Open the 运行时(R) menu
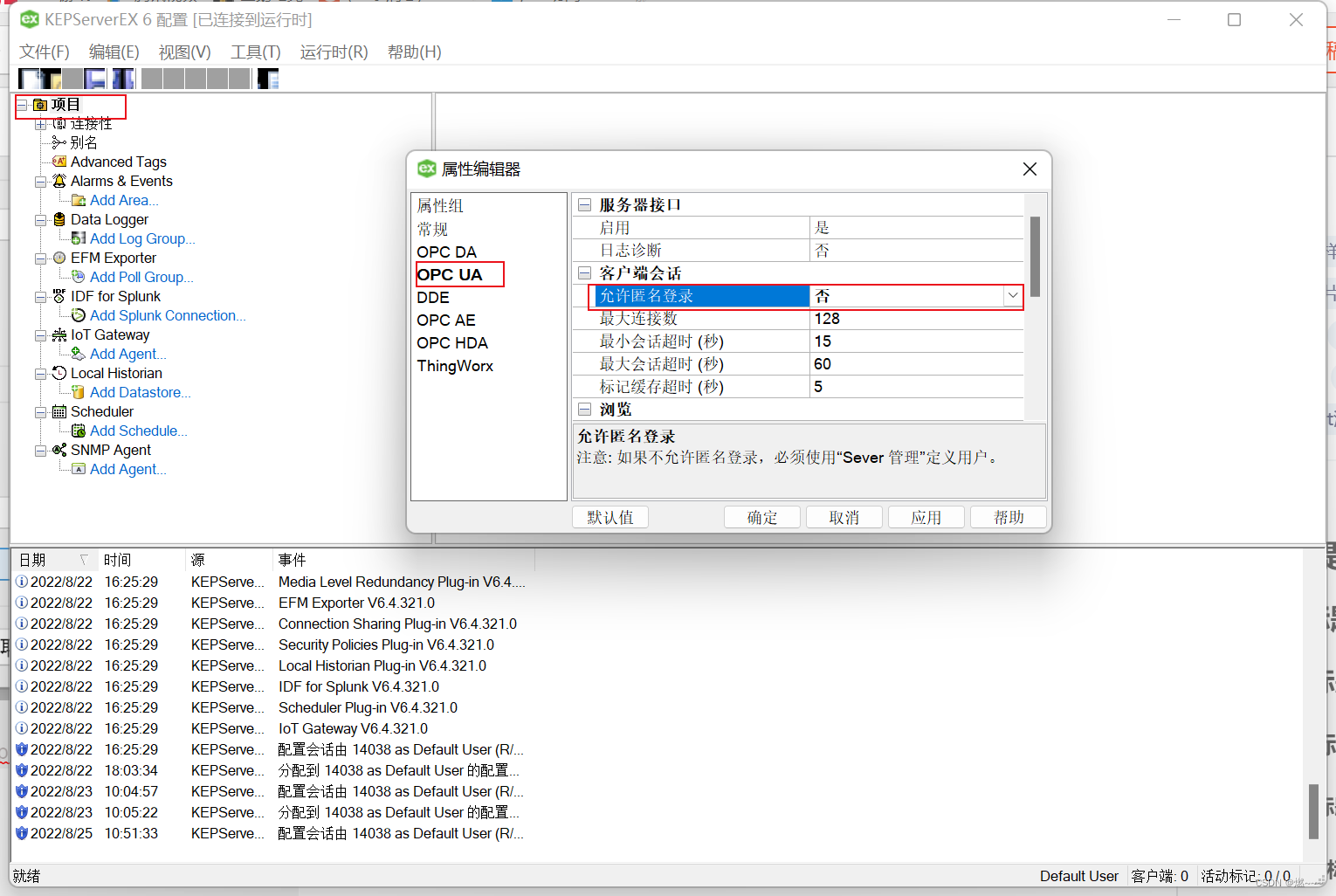The width and height of the screenshot is (1336, 896). coord(334,52)
